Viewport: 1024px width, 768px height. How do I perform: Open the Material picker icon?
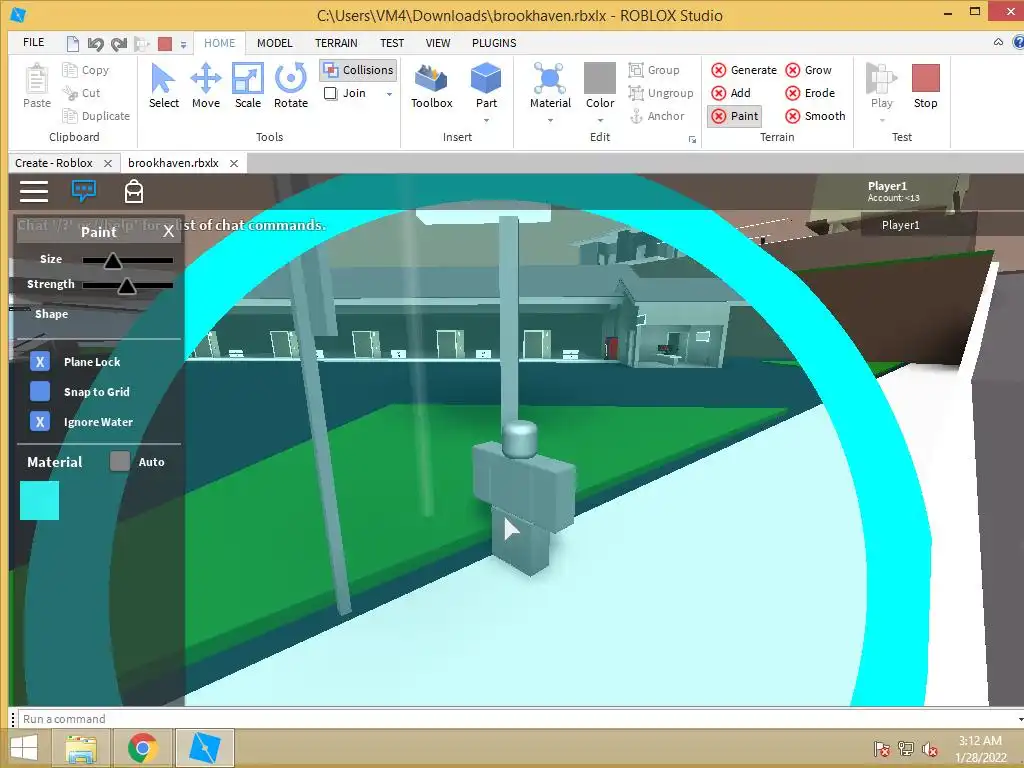click(x=550, y=78)
